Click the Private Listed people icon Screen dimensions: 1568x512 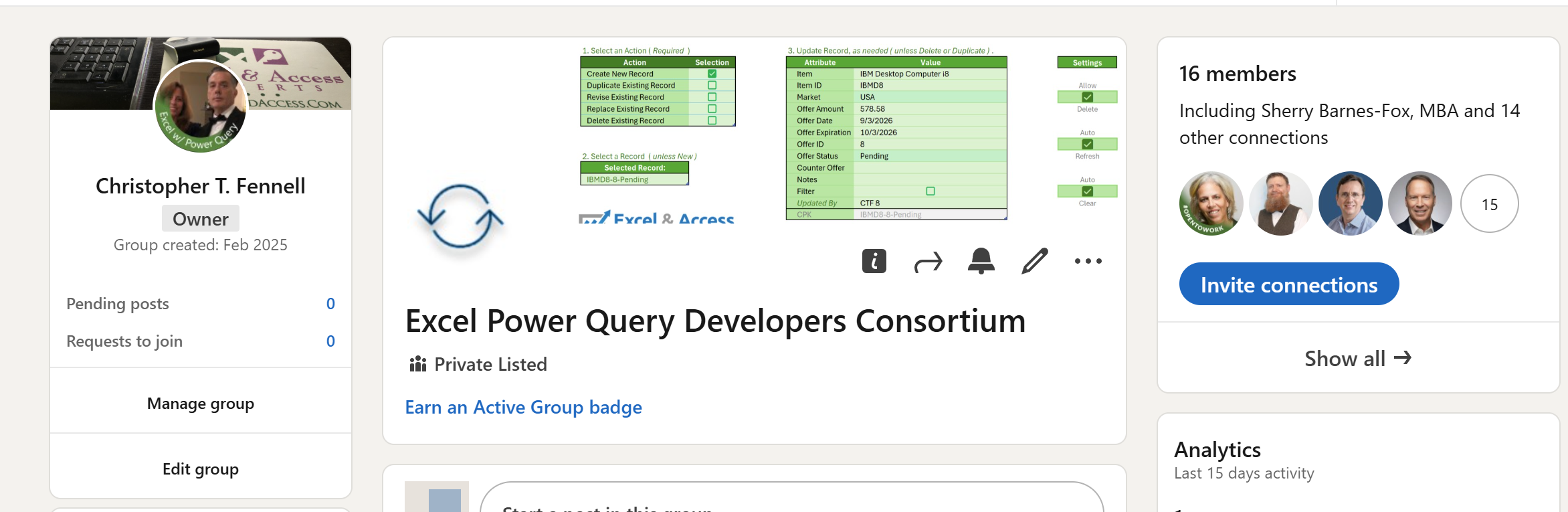tap(418, 364)
